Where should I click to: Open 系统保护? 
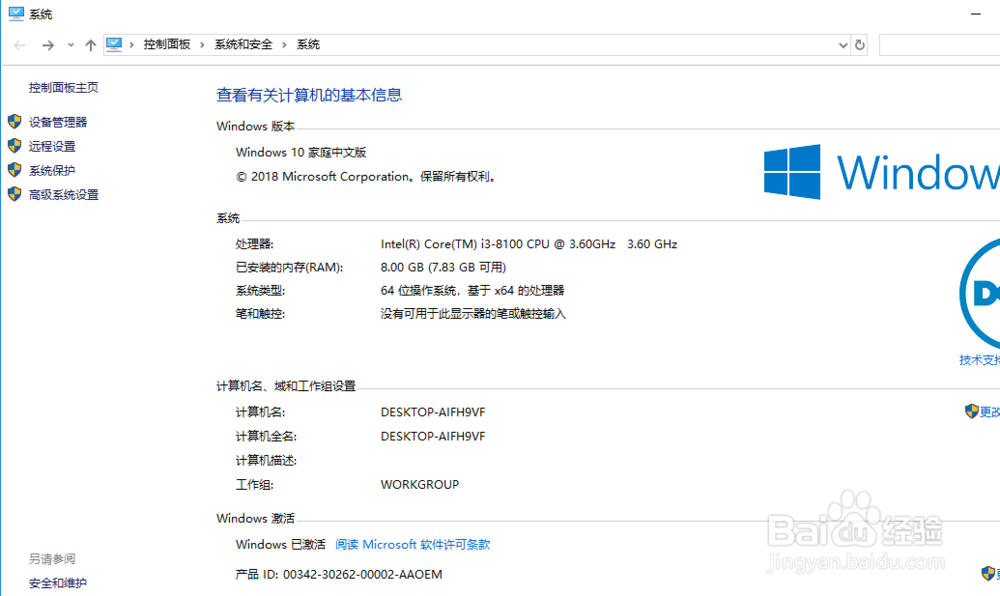(52, 170)
